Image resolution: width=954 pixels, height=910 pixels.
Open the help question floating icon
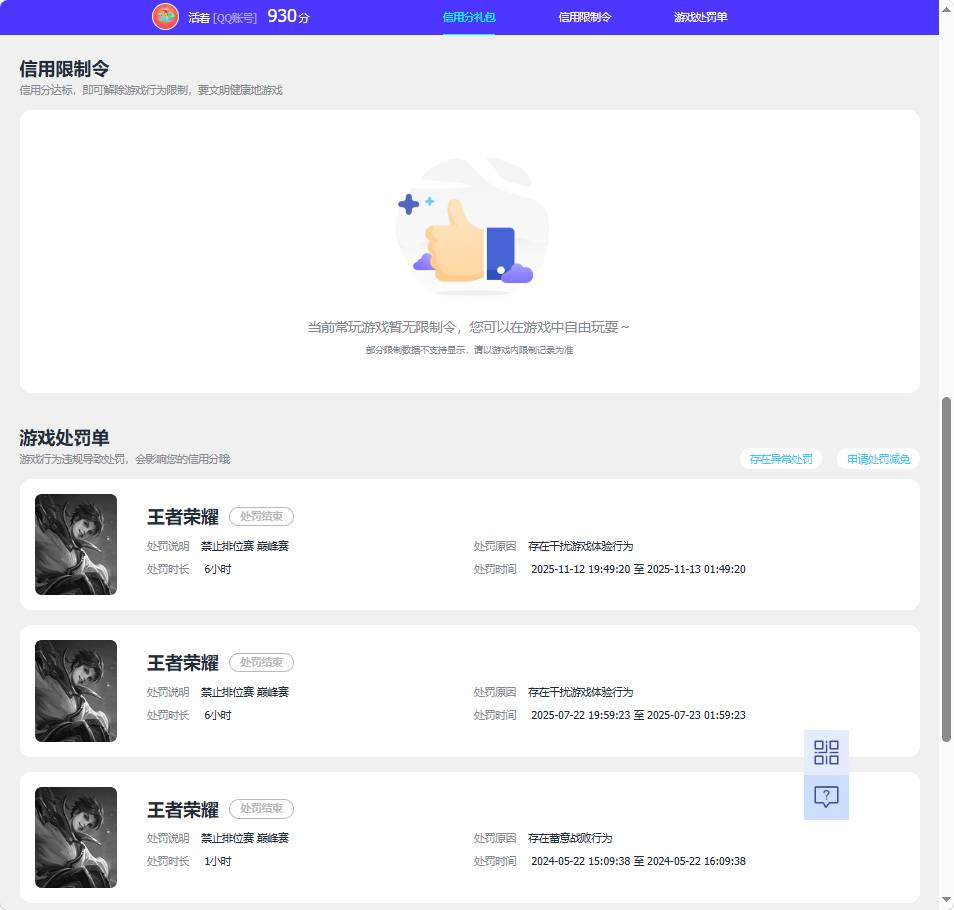(x=826, y=797)
